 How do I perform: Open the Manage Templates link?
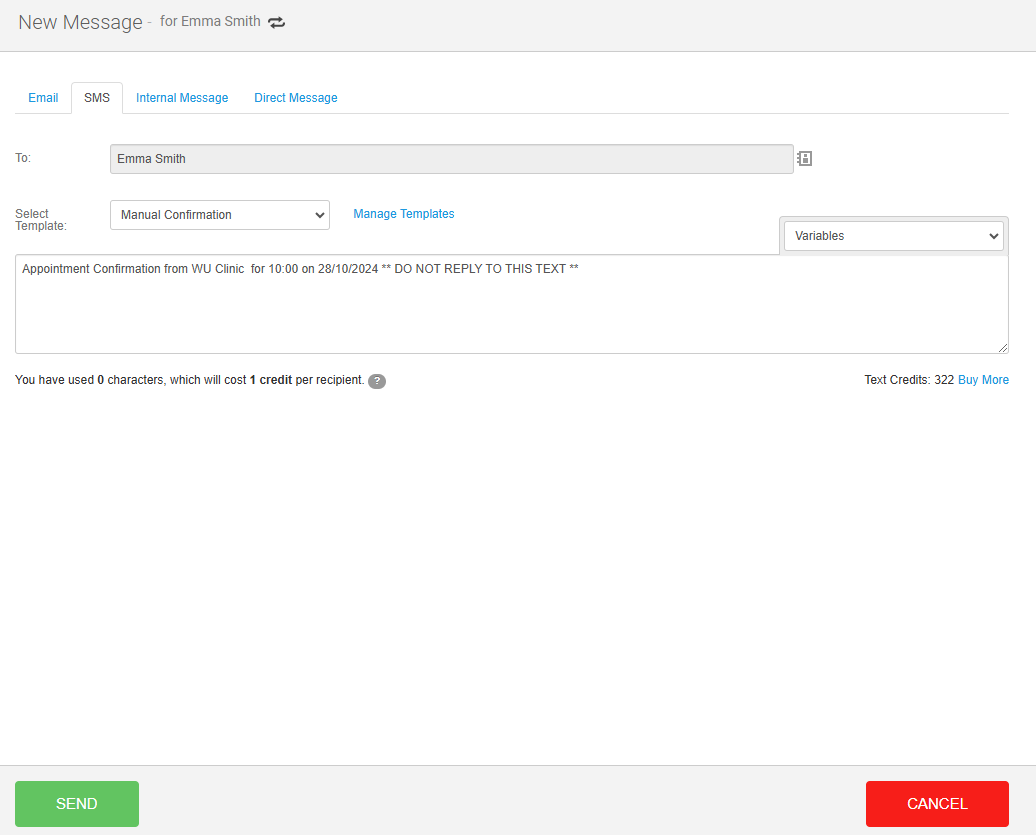[404, 214]
